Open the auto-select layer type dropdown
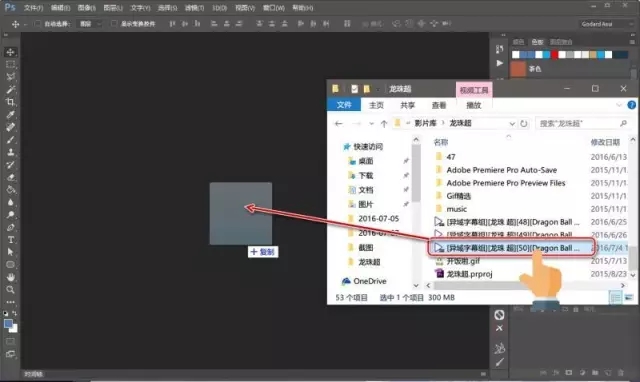640x382 pixels. 90,24
